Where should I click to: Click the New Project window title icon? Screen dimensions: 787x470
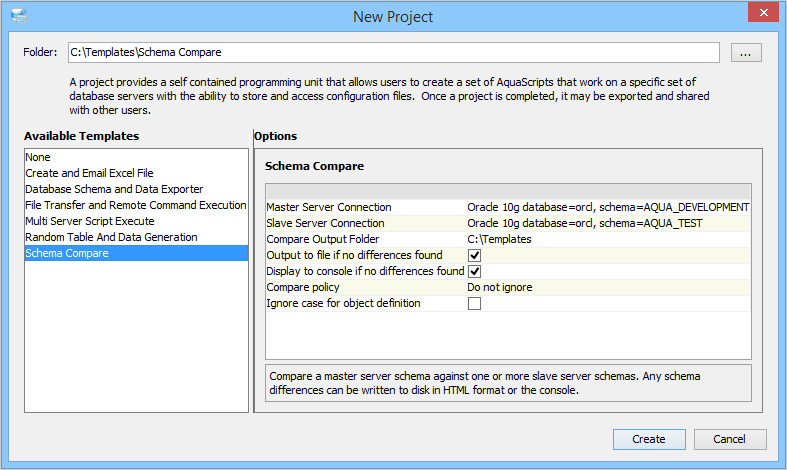(x=18, y=16)
